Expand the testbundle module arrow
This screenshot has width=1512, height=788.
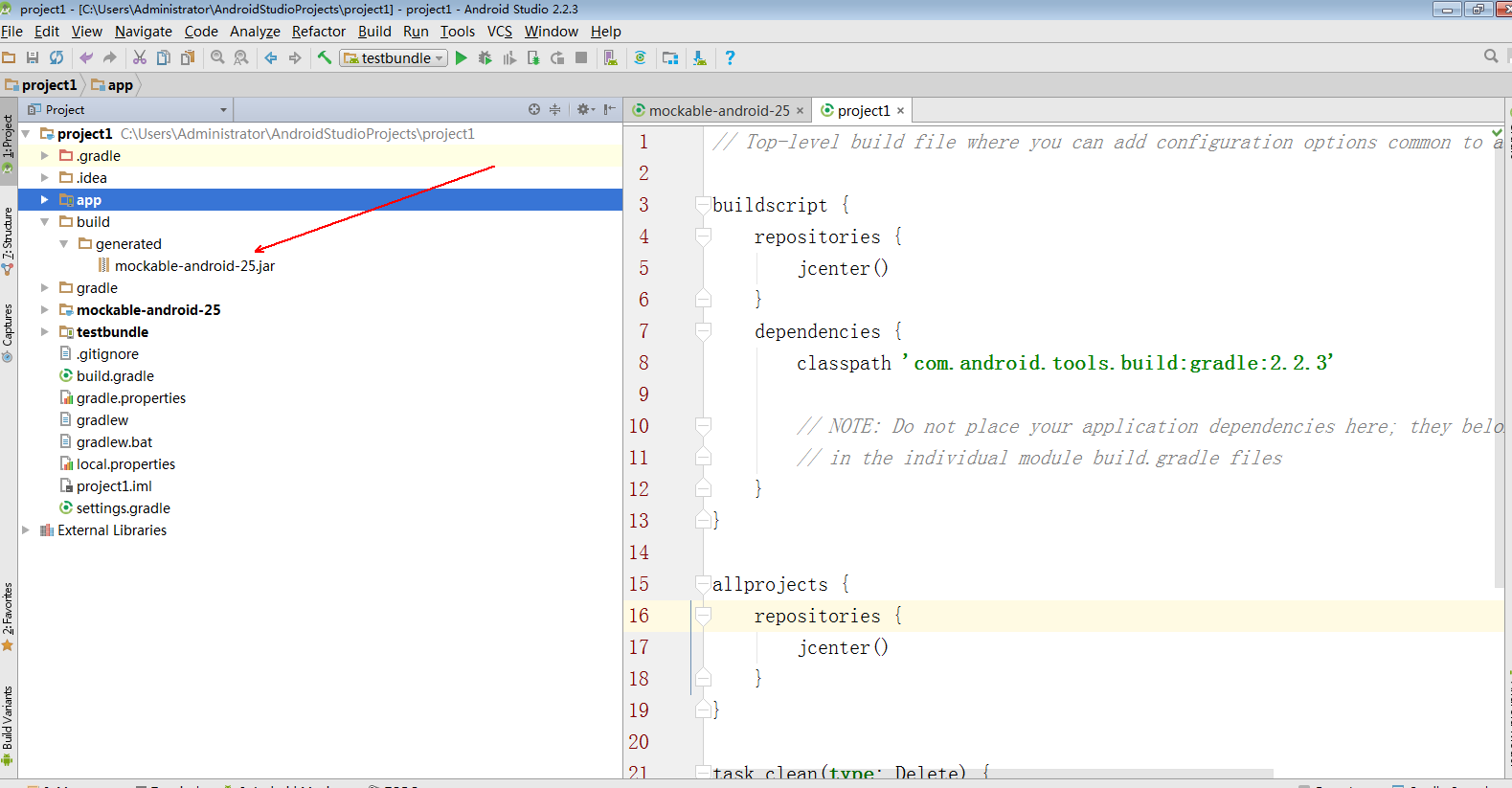(44, 331)
